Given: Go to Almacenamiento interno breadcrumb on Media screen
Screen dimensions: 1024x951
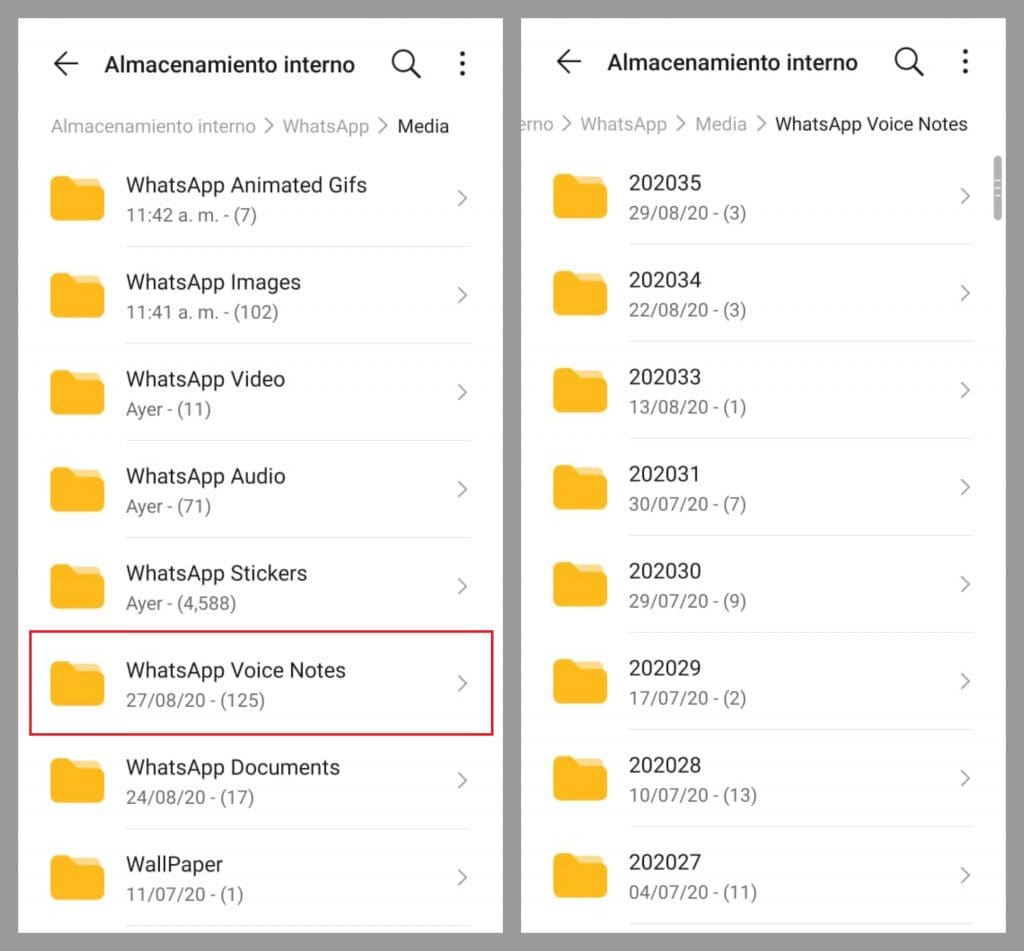Looking at the screenshot, I should coord(153,126).
